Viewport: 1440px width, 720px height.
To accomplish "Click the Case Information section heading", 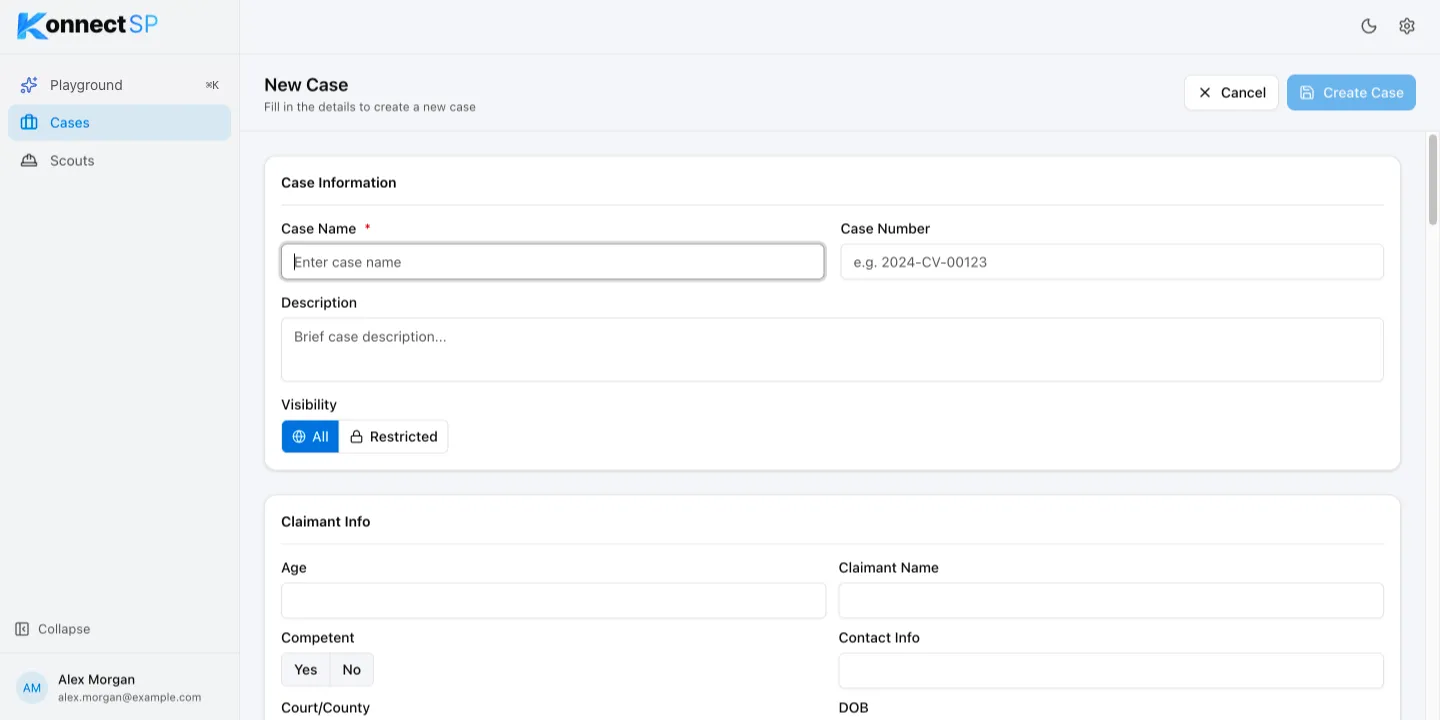I will coord(339,183).
